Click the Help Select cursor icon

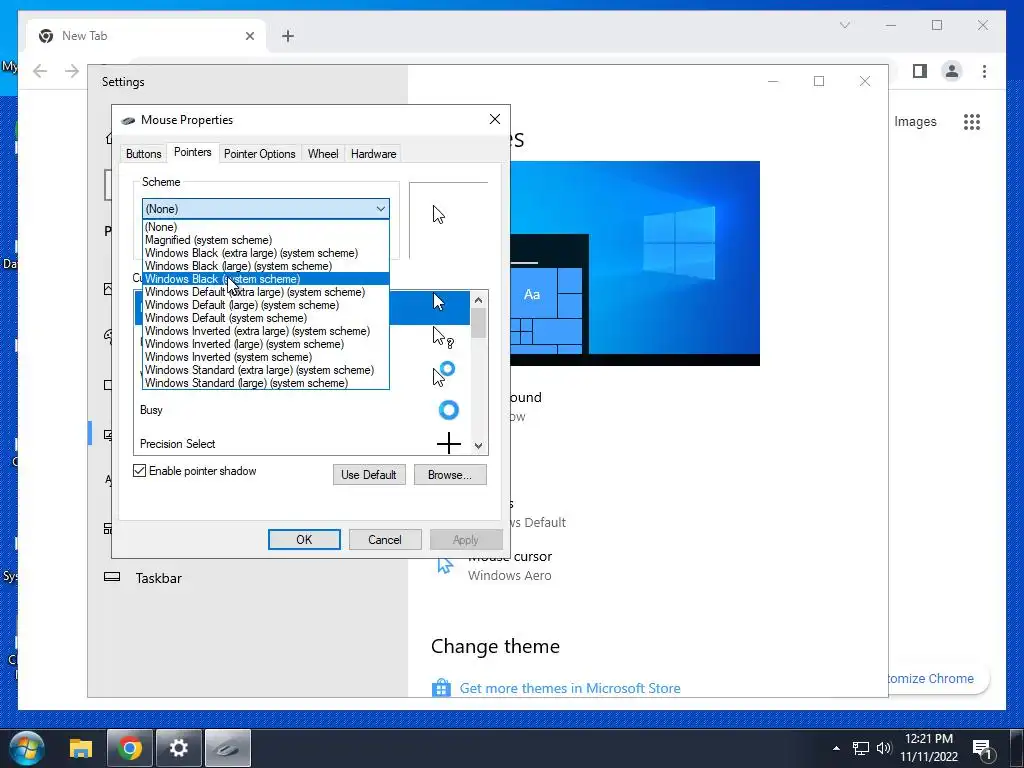click(x=443, y=338)
